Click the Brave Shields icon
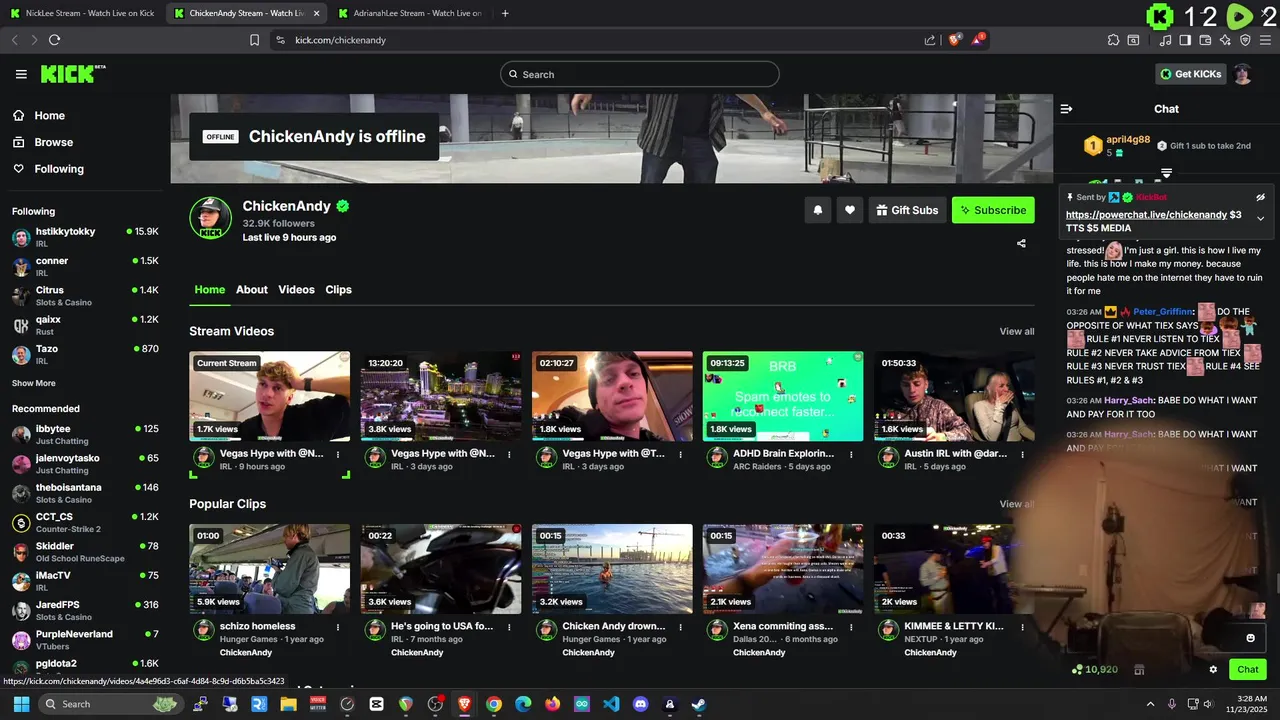Viewport: 1280px width, 720px height. coord(954,40)
